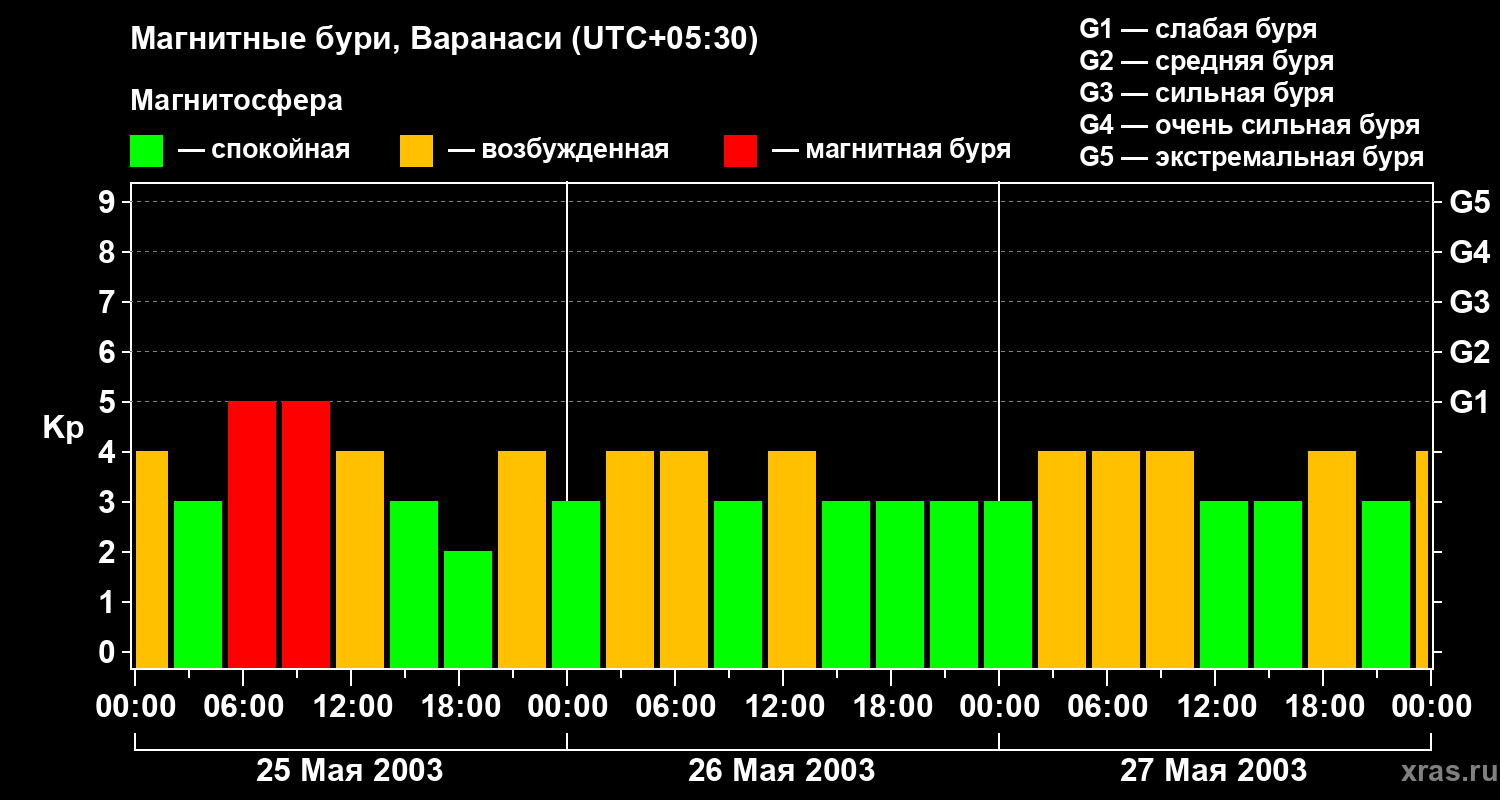Click the y-axis value 7

pyautogui.click(x=109, y=302)
